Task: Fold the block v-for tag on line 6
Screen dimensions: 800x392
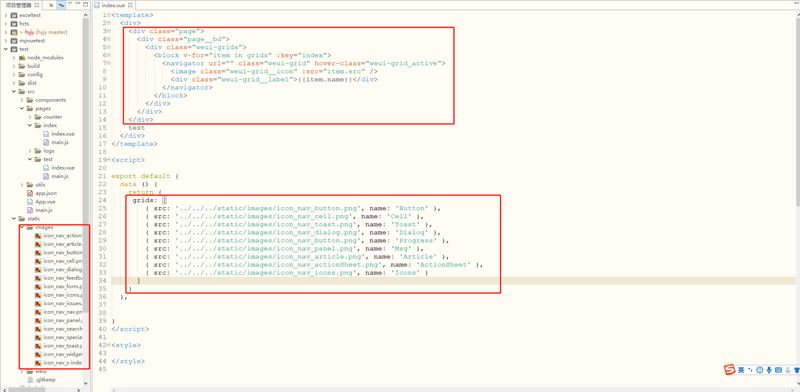Action: coord(109,55)
